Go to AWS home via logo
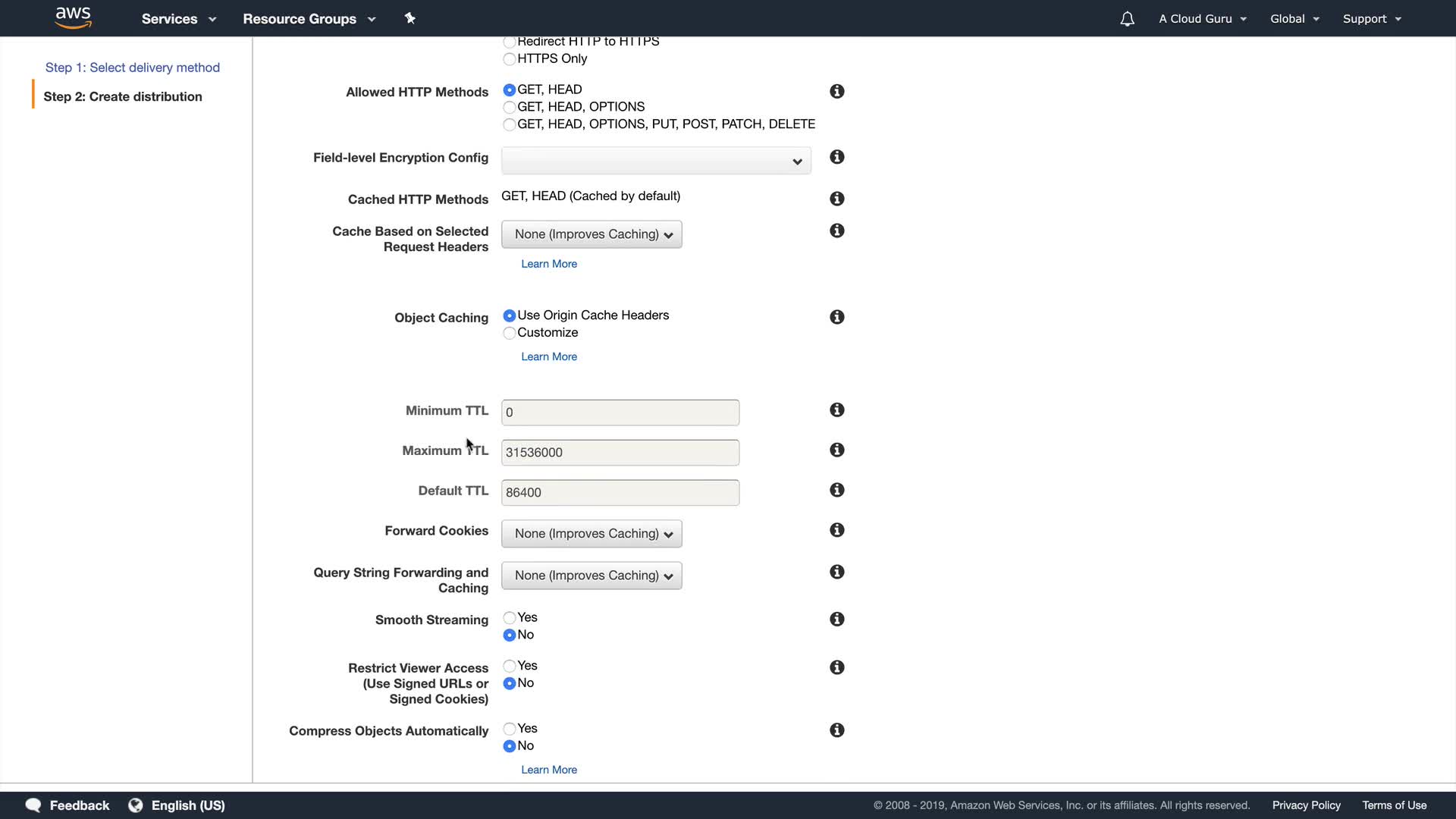The image size is (1456, 819). pos(74,17)
